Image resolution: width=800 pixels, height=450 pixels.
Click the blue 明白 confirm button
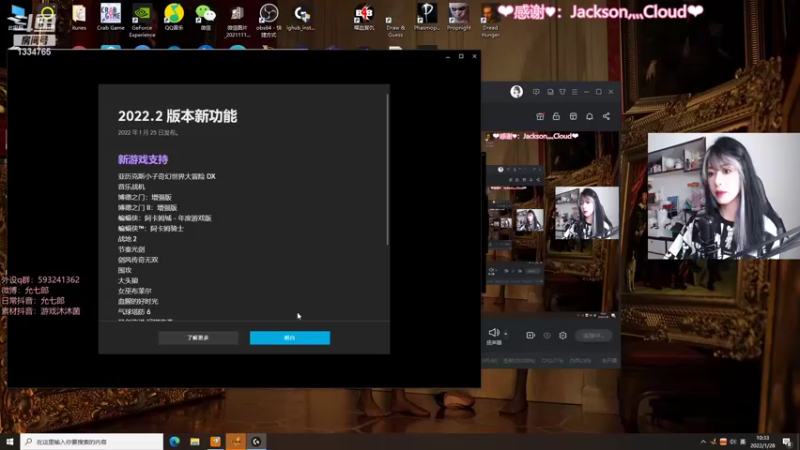pyautogui.click(x=290, y=338)
